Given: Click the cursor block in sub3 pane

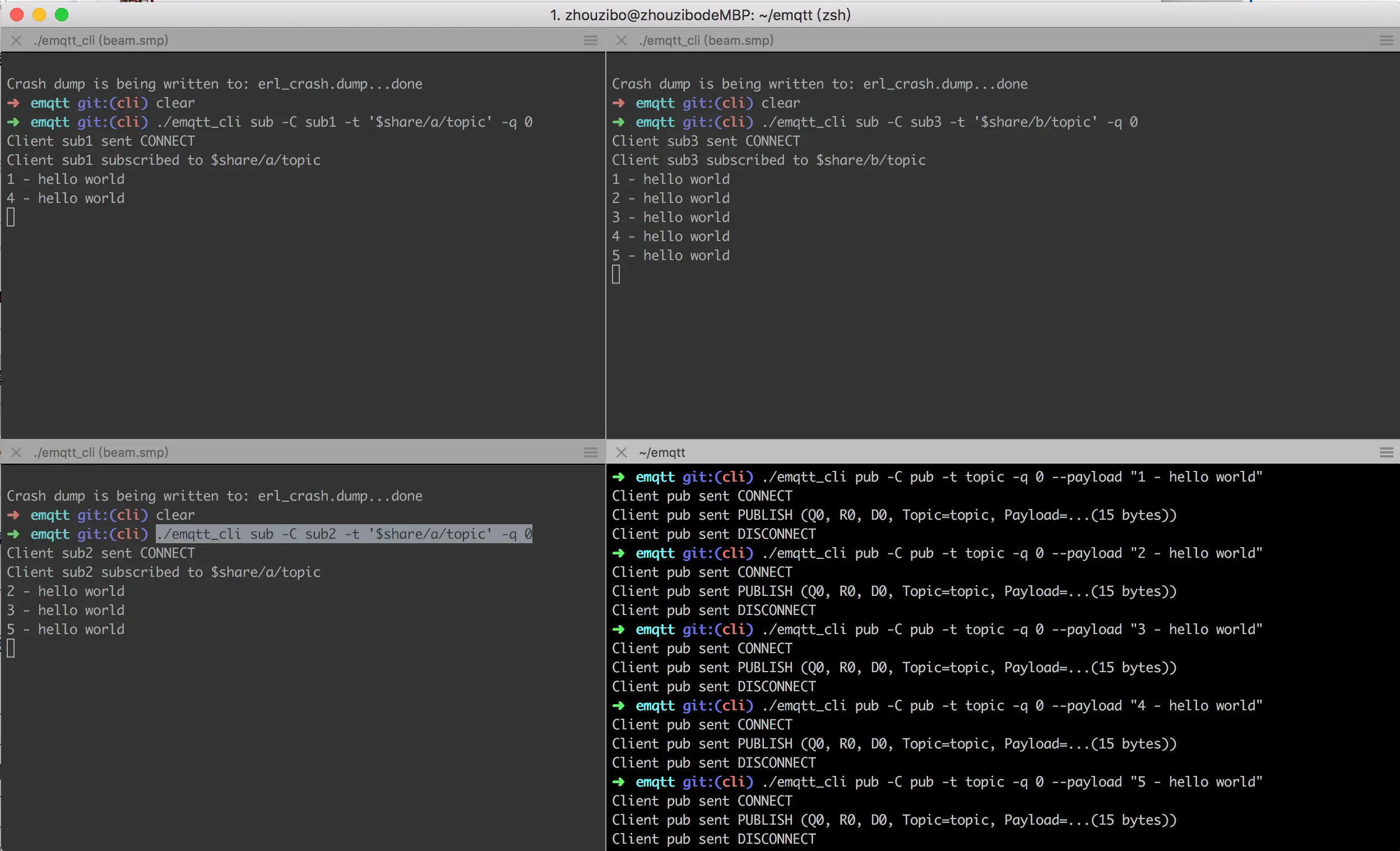Looking at the screenshot, I should 616,275.
